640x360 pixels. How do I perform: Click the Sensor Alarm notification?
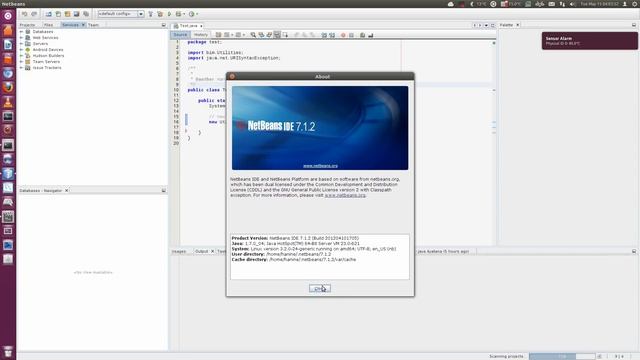[589, 41]
